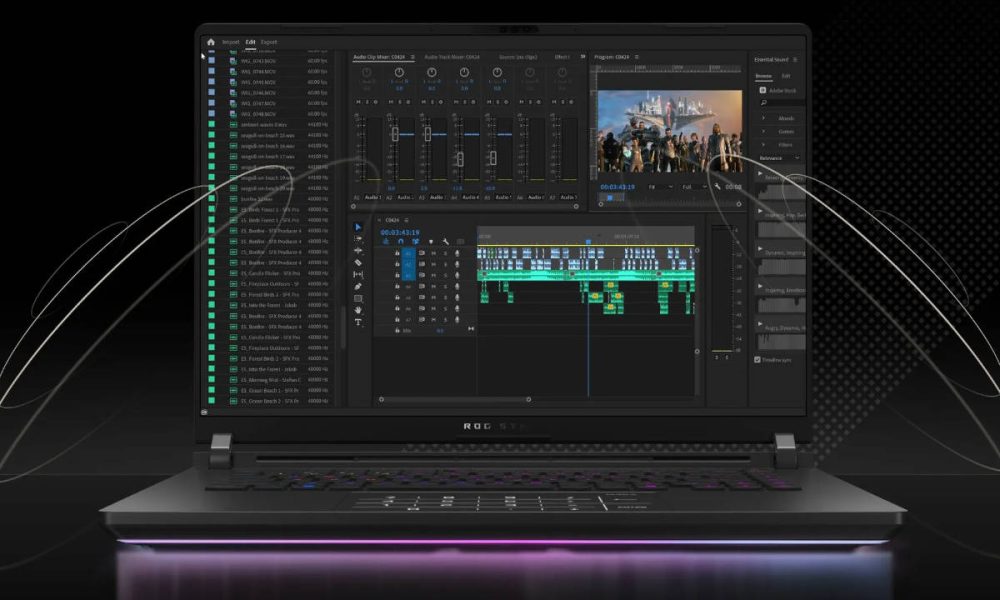1000x600 pixels.
Task: Lock the A1 track in the timeline
Action: coord(397,253)
